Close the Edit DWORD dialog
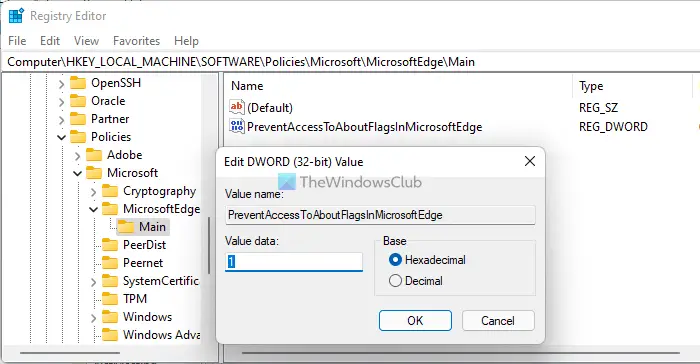 point(529,161)
